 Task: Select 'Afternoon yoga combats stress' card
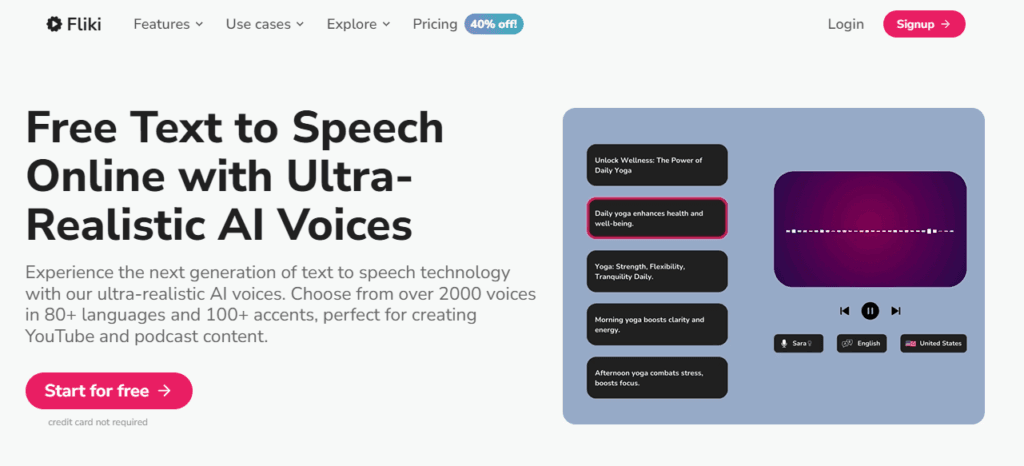tap(657, 378)
